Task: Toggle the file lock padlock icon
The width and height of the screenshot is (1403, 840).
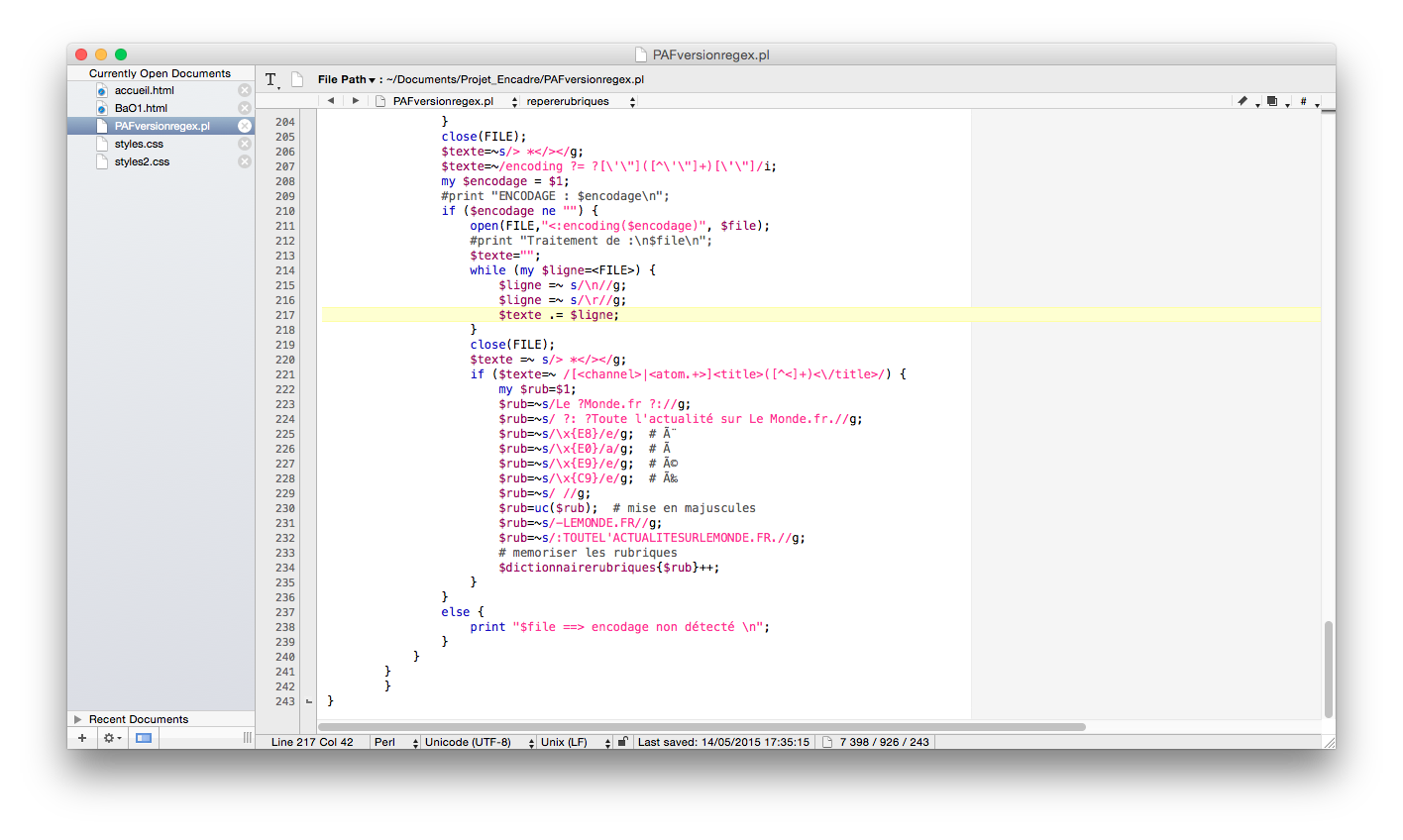Action: click(x=623, y=742)
